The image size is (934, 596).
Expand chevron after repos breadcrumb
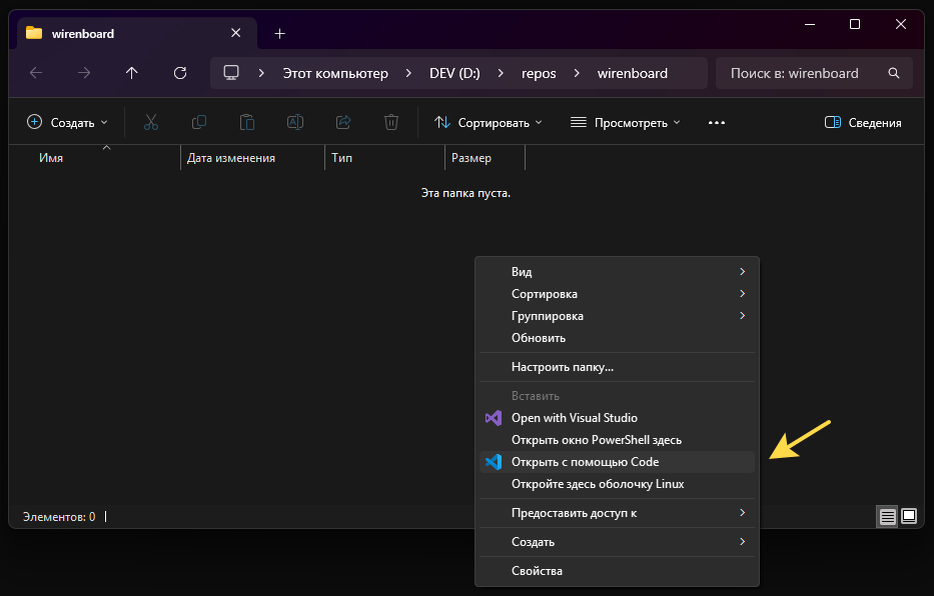pyautogui.click(x=576, y=73)
